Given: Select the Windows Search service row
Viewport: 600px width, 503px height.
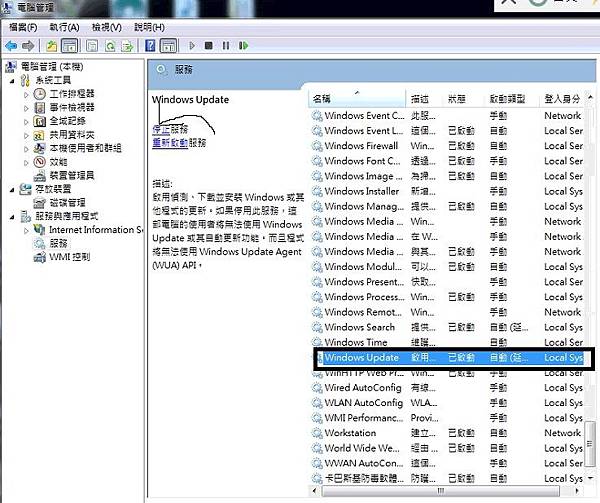Looking at the screenshot, I should click(448, 327).
